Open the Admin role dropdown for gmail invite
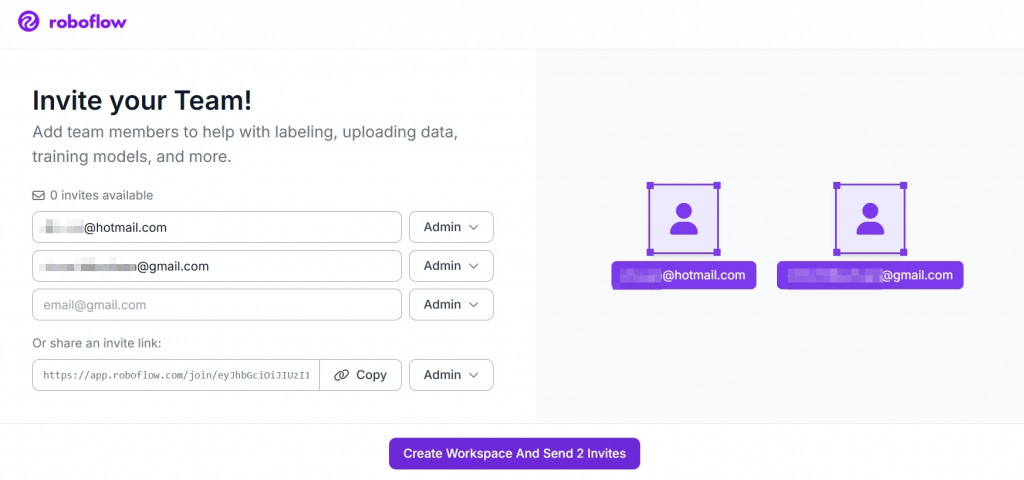 (451, 266)
